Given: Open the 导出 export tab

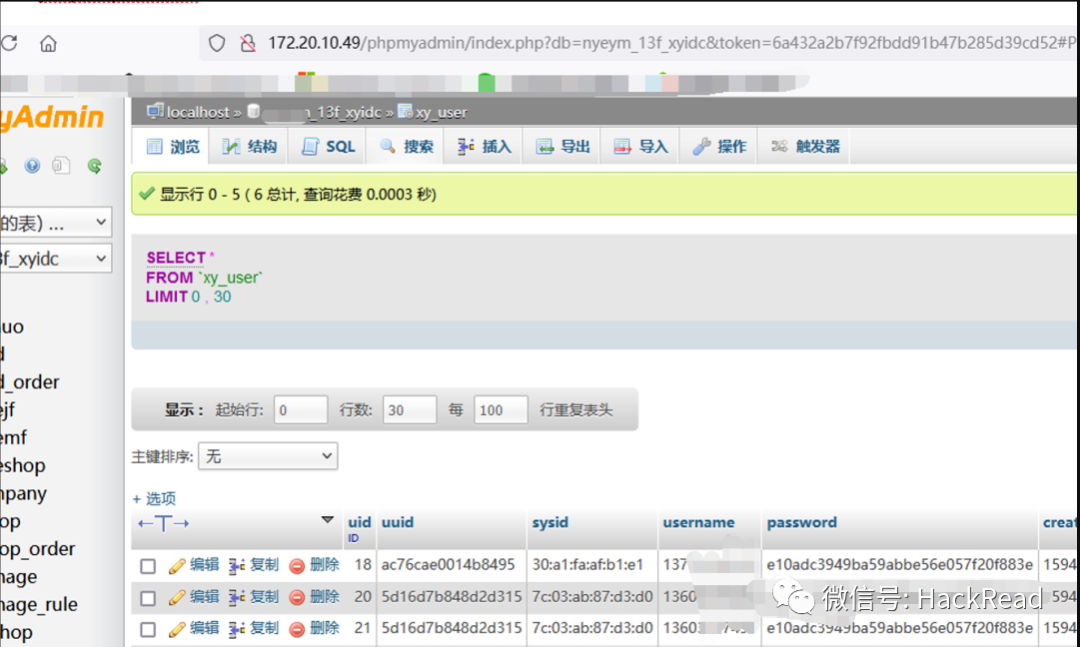Looking at the screenshot, I should [x=563, y=146].
